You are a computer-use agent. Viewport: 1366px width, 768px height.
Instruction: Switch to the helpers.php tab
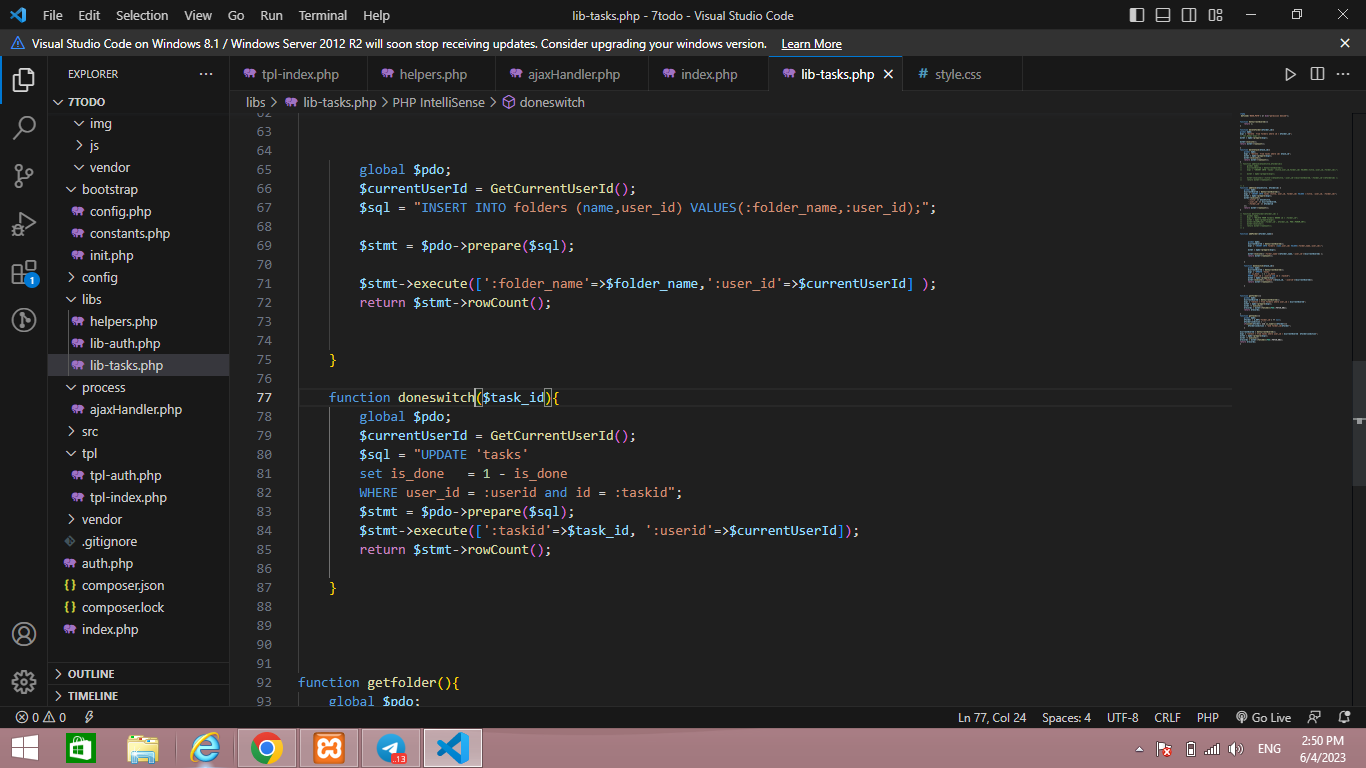click(433, 74)
